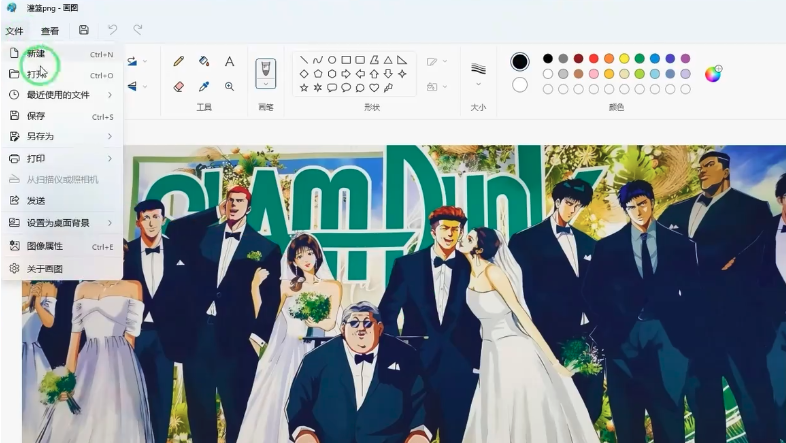Choose the down arrow shape
Screen dimensions: 786x443
[x=388, y=74]
